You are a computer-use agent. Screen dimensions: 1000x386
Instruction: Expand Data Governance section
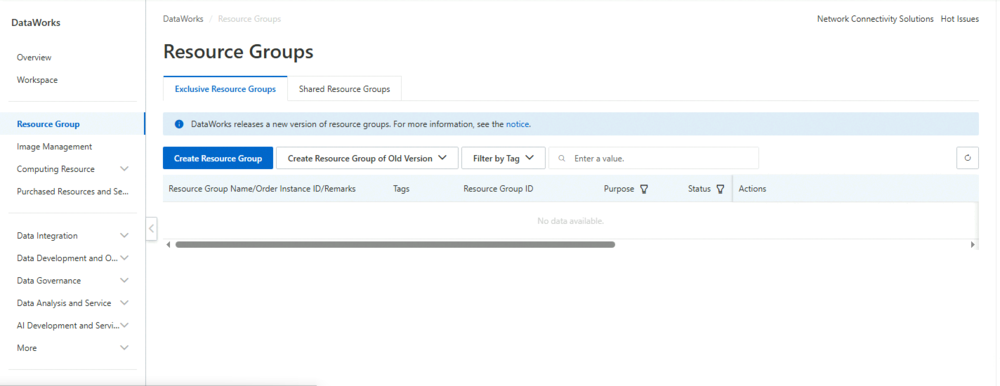tap(124, 281)
